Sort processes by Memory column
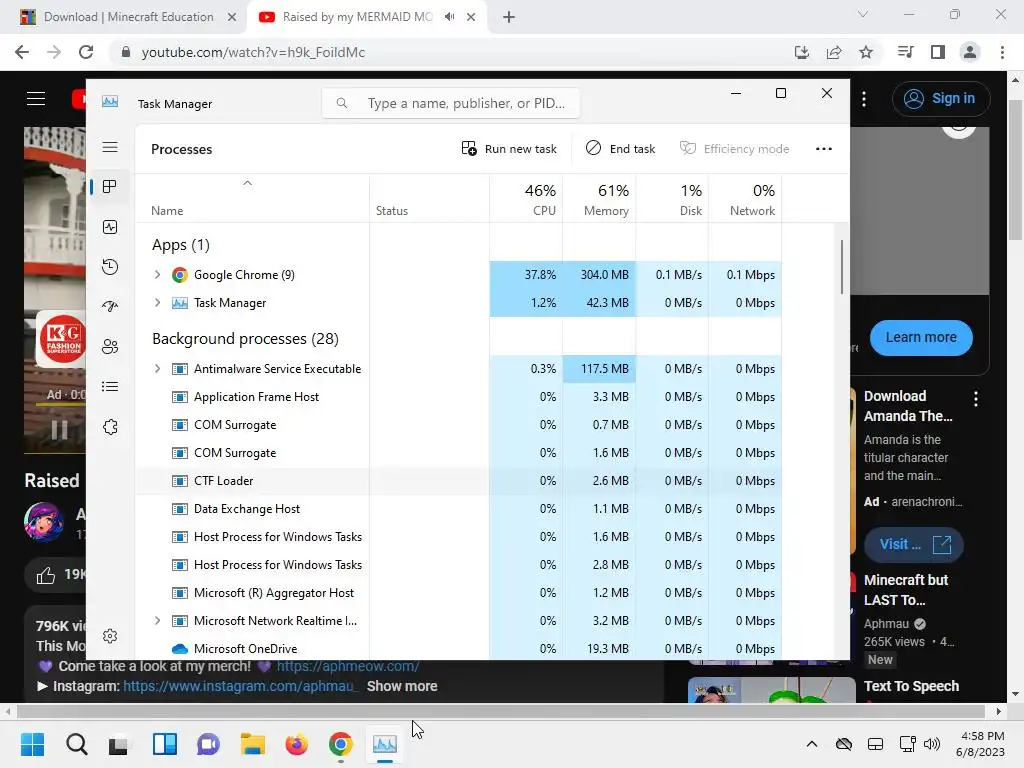This screenshot has width=1024, height=768. (600, 199)
